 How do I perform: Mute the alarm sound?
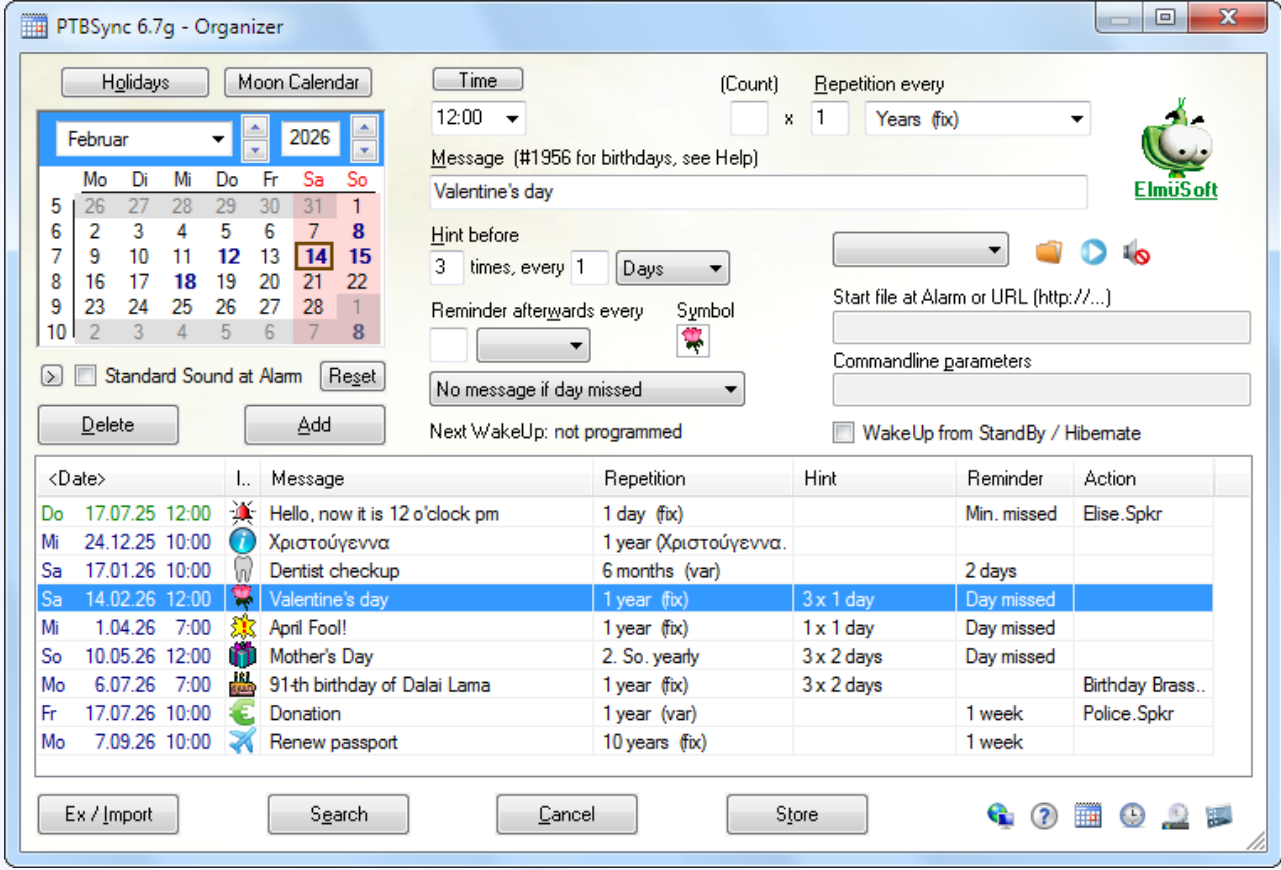[1139, 252]
